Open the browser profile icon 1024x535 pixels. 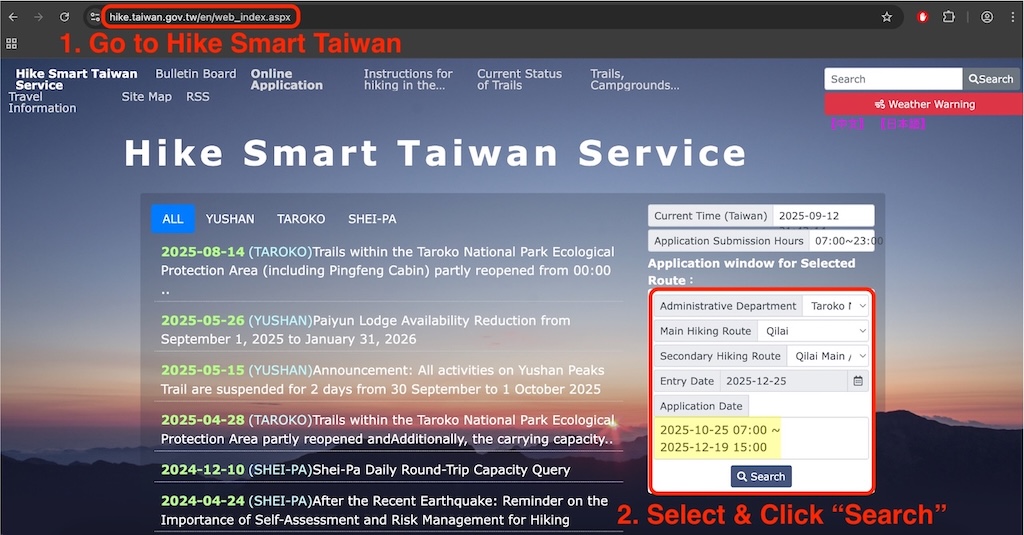coord(987,17)
